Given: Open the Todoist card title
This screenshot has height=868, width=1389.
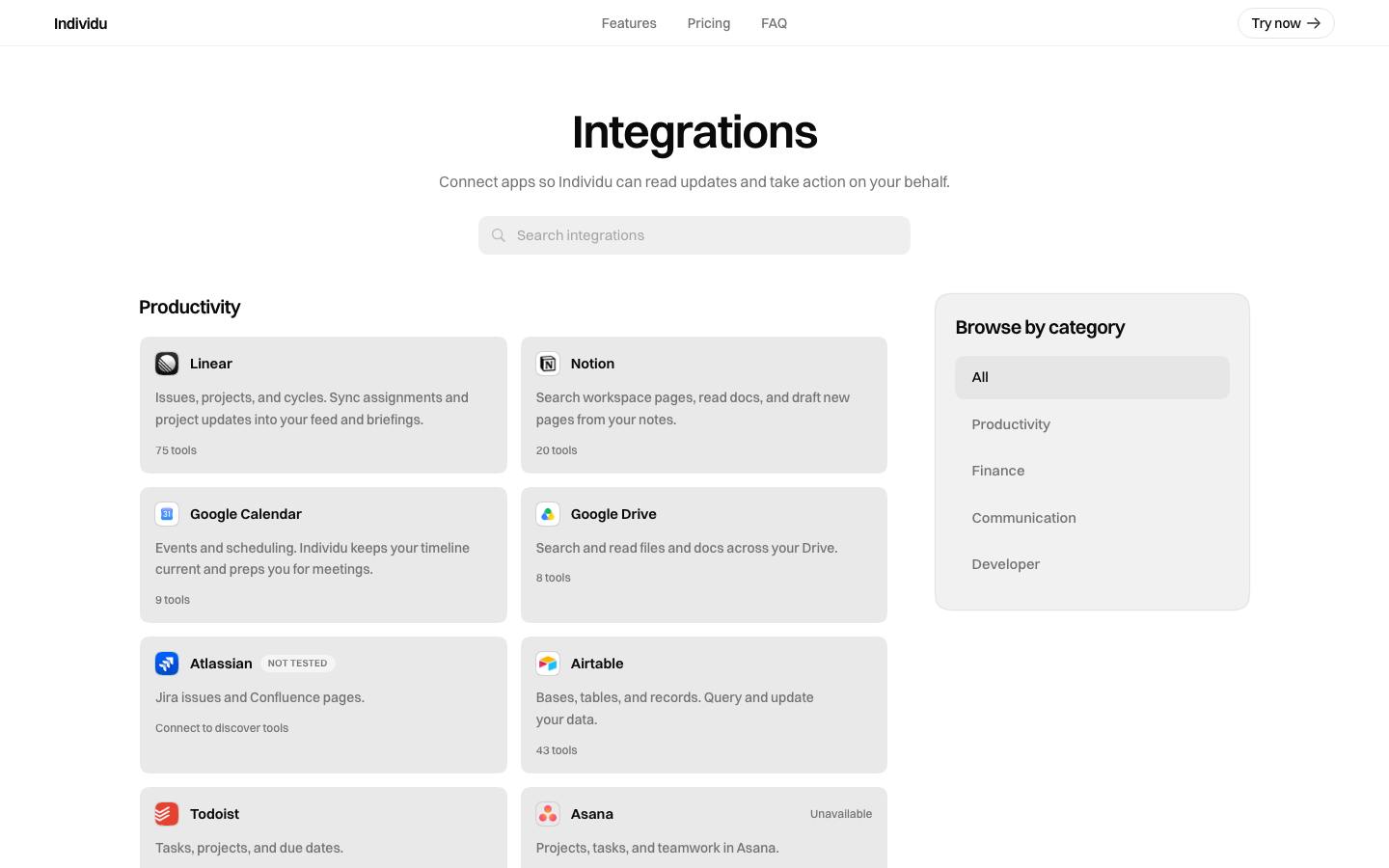Looking at the screenshot, I should tap(214, 814).
